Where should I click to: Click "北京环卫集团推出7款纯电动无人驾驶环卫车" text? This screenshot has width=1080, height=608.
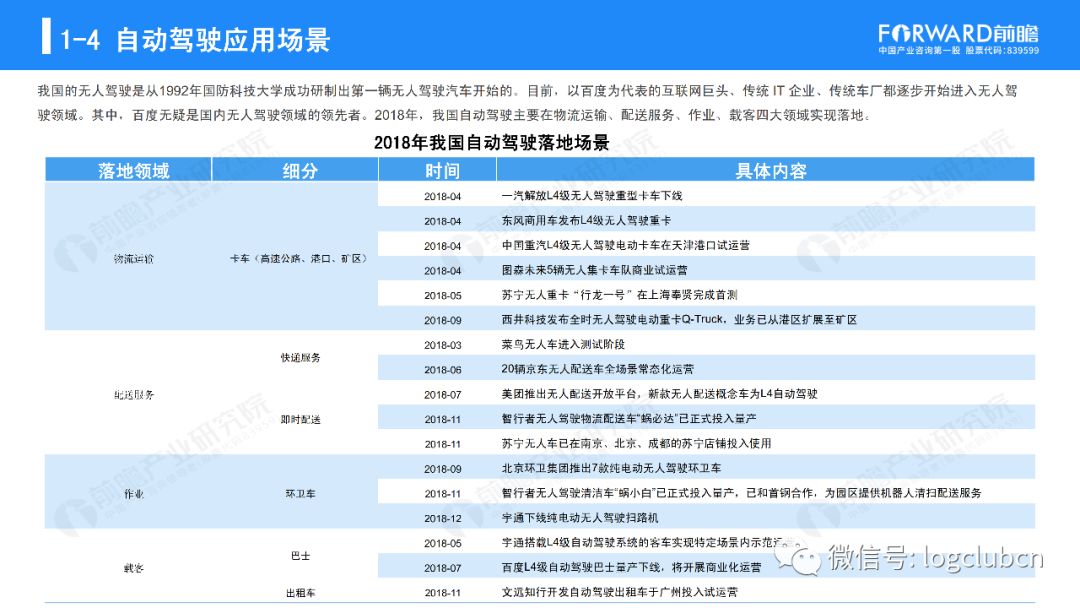[612, 468]
